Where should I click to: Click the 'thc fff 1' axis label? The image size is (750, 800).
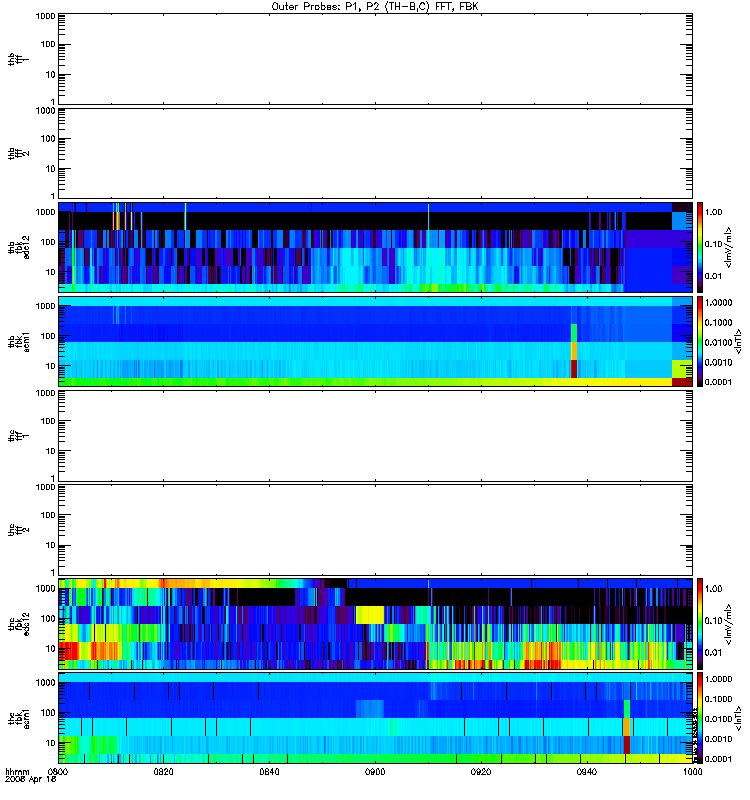point(19,436)
